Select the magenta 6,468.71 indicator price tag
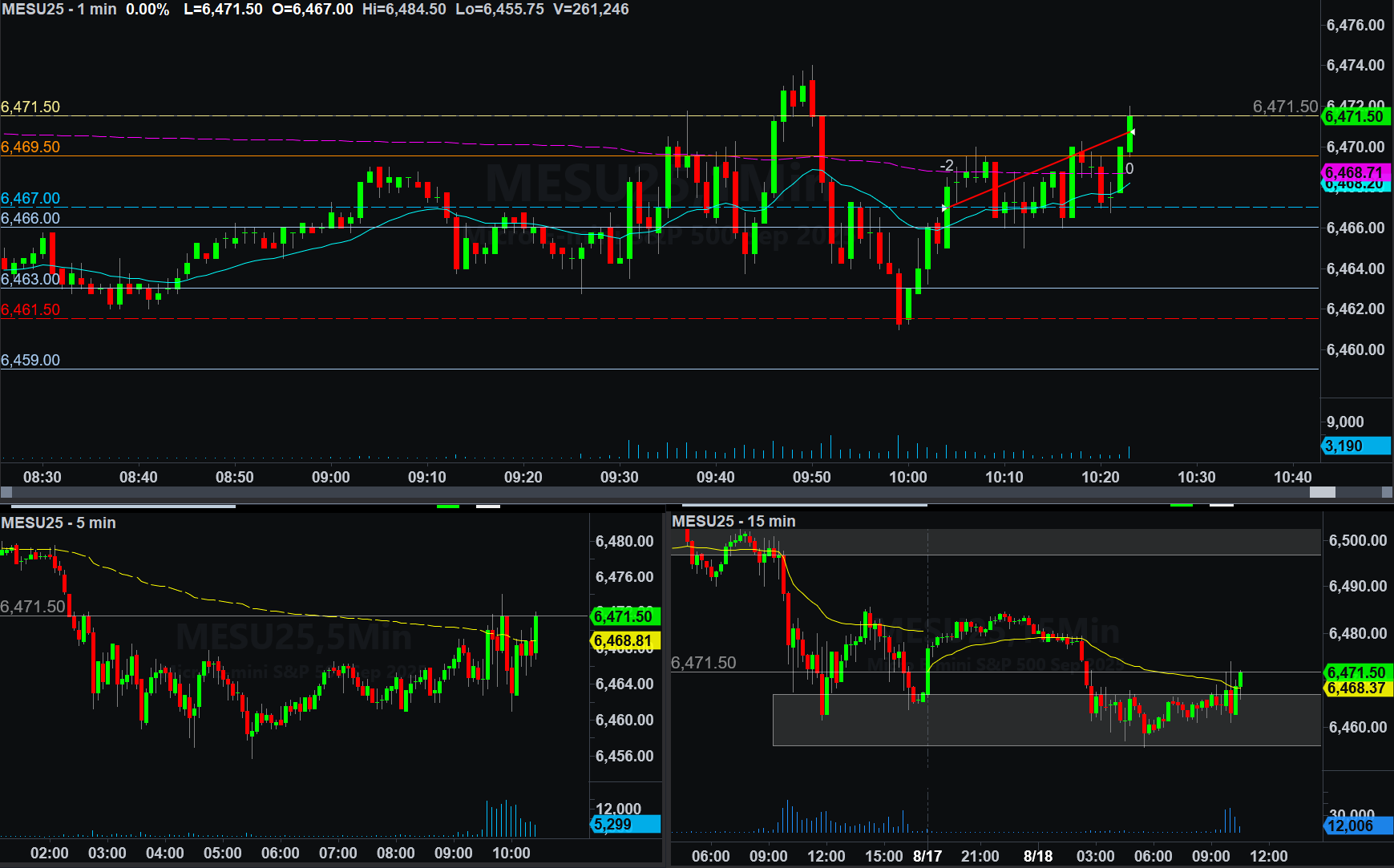 1355,172
